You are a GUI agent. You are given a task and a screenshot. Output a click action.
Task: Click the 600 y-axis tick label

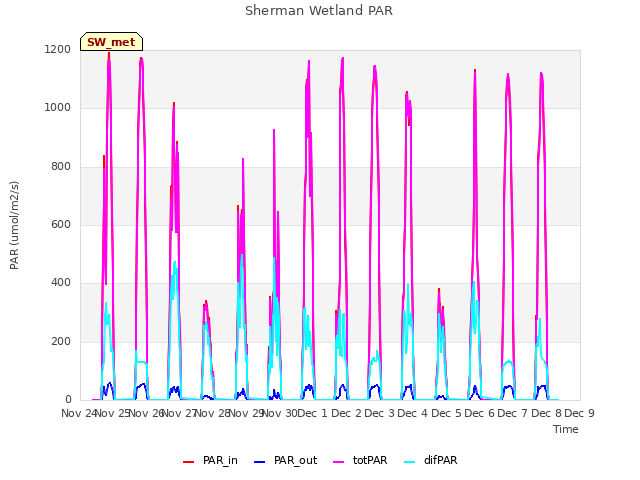click(61, 224)
